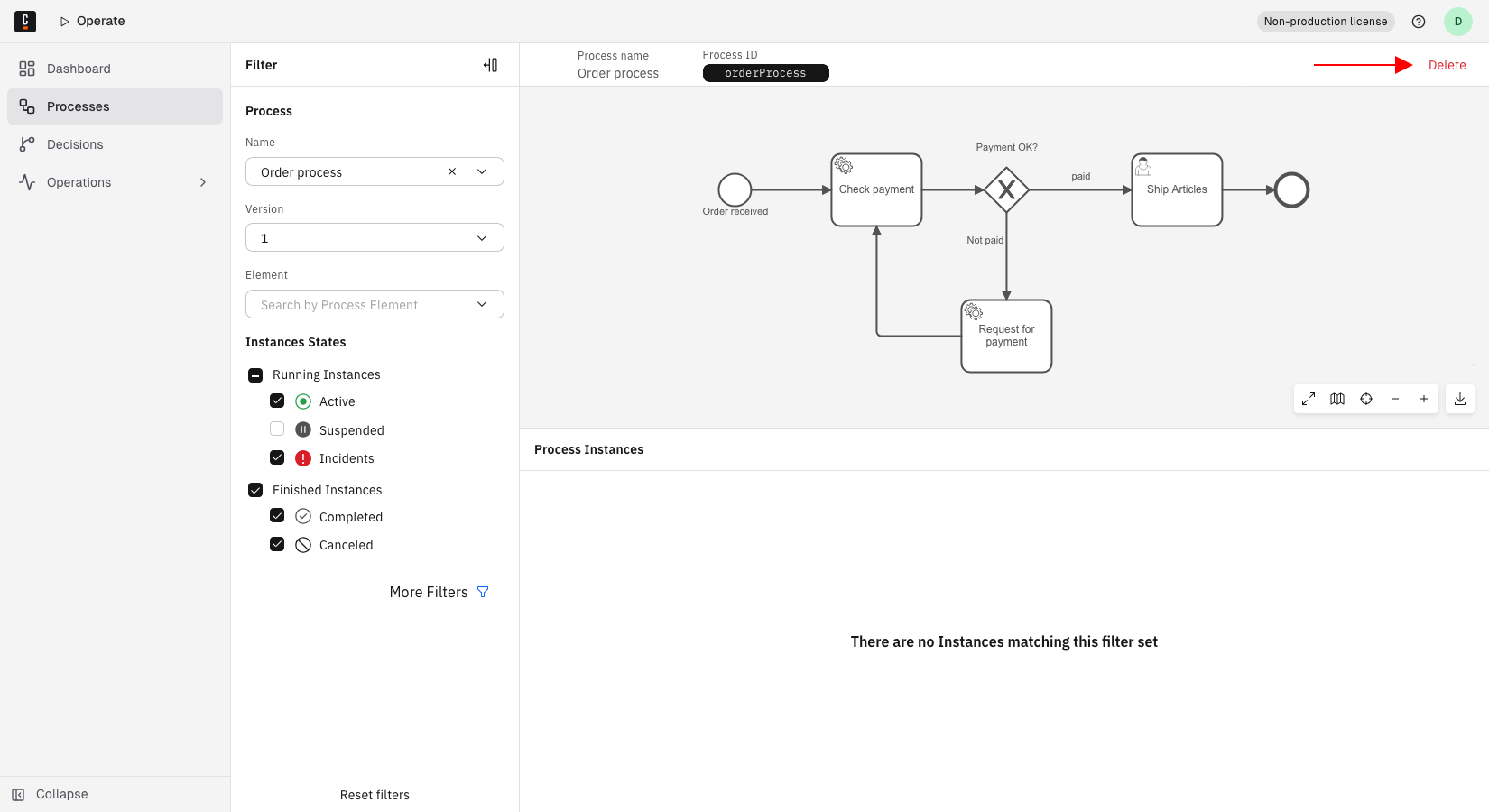The height and width of the screenshot is (812, 1489).
Task: Select the Payment OK gateway
Action: pyautogui.click(x=1006, y=189)
